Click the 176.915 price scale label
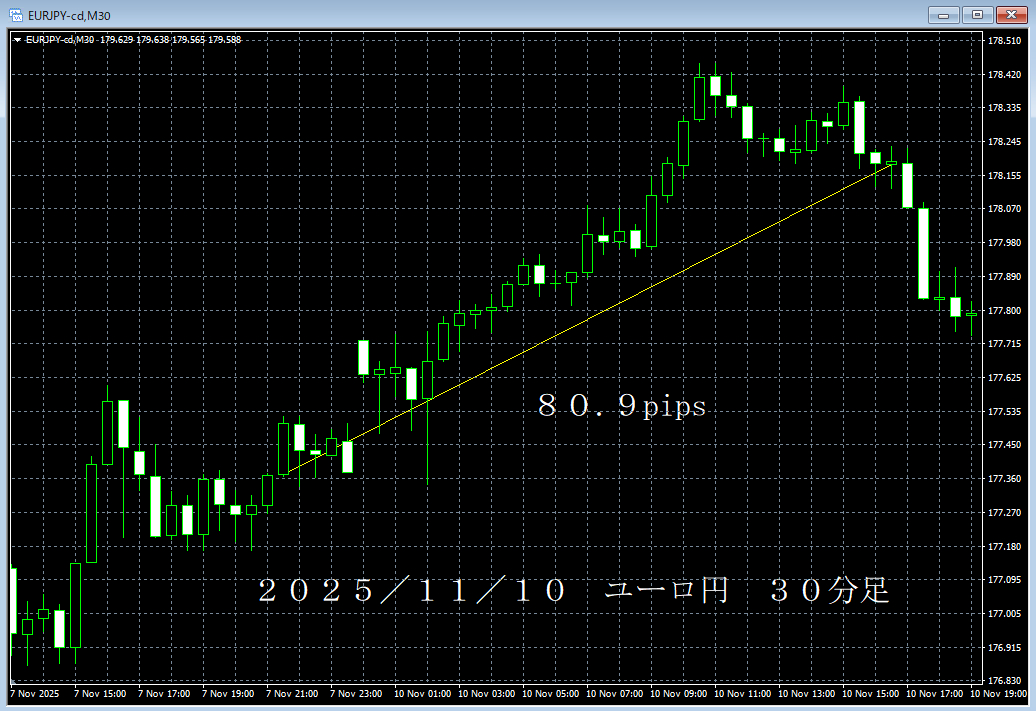Image resolution: width=1036 pixels, height=711 pixels. [x=1004, y=648]
